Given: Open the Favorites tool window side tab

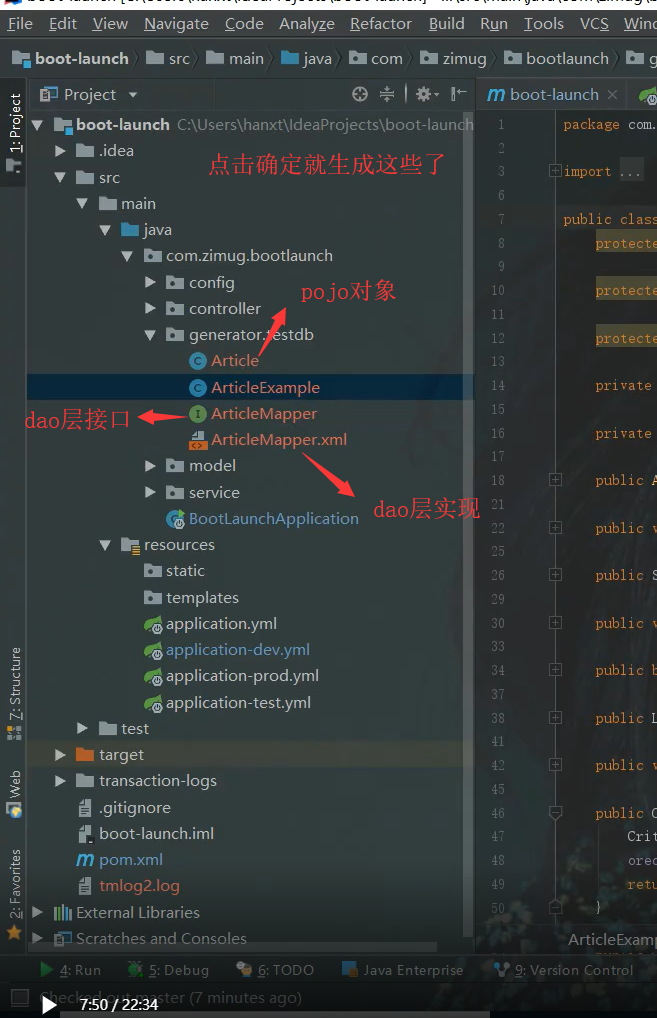Looking at the screenshot, I should [x=14, y=894].
